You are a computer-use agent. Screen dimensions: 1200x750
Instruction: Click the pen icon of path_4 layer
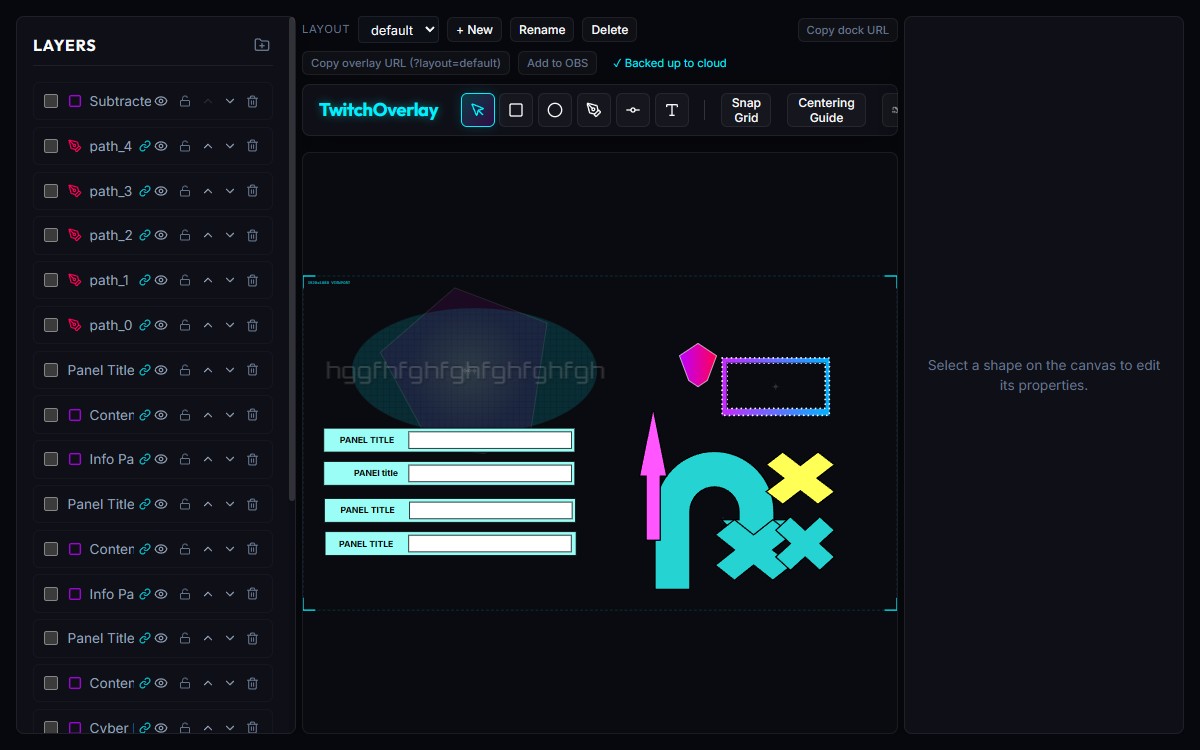click(x=75, y=146)
